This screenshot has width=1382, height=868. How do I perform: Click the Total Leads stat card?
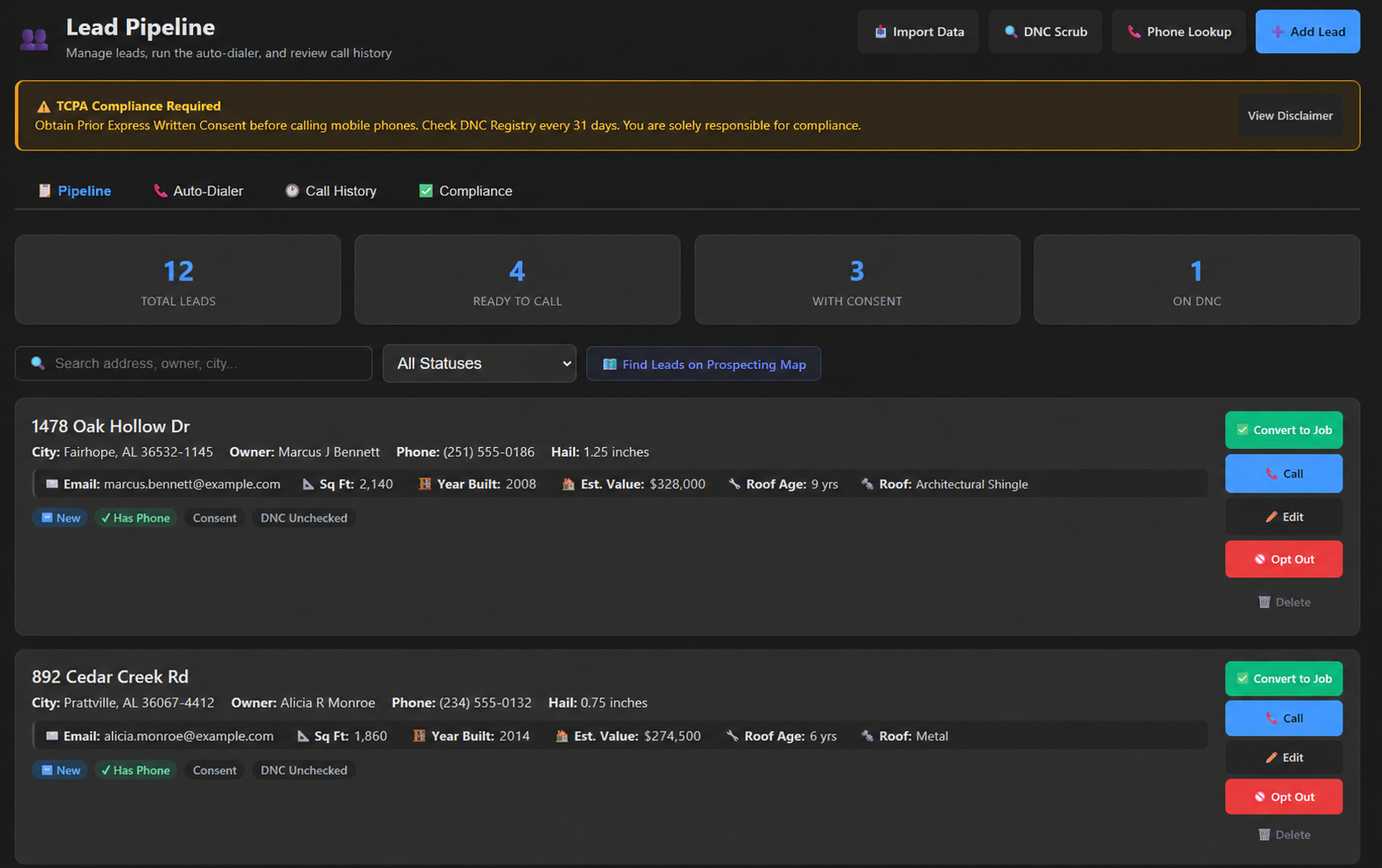coord(178,279)
